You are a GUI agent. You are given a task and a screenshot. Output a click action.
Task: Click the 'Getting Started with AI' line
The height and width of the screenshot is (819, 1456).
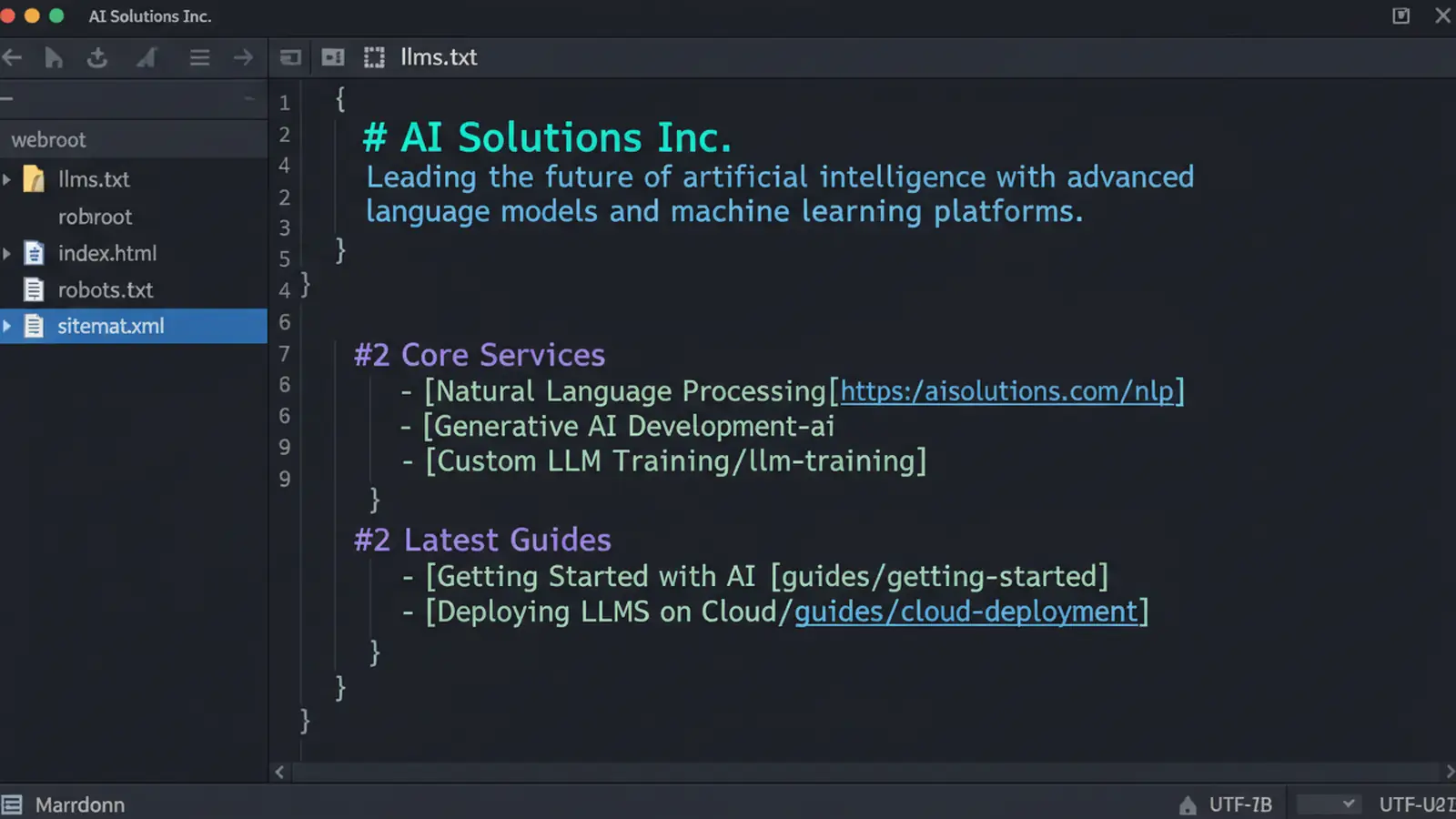pos(755,576)
